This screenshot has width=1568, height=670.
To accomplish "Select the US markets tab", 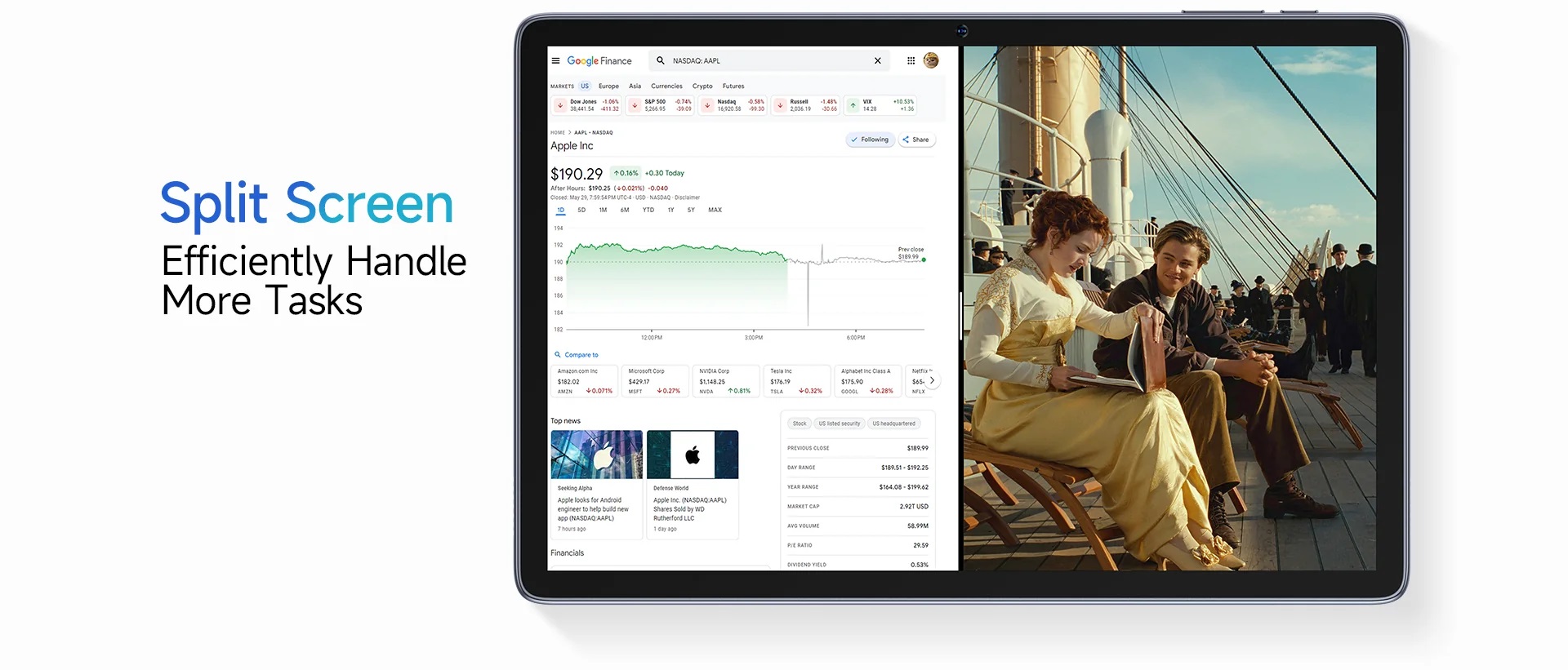I will (585, 86).
